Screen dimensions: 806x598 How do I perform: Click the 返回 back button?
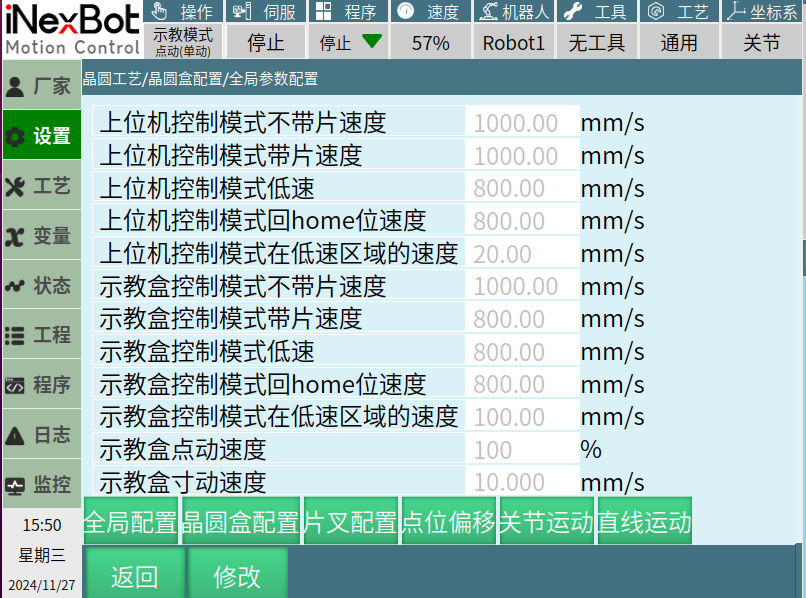coord(134,575)
